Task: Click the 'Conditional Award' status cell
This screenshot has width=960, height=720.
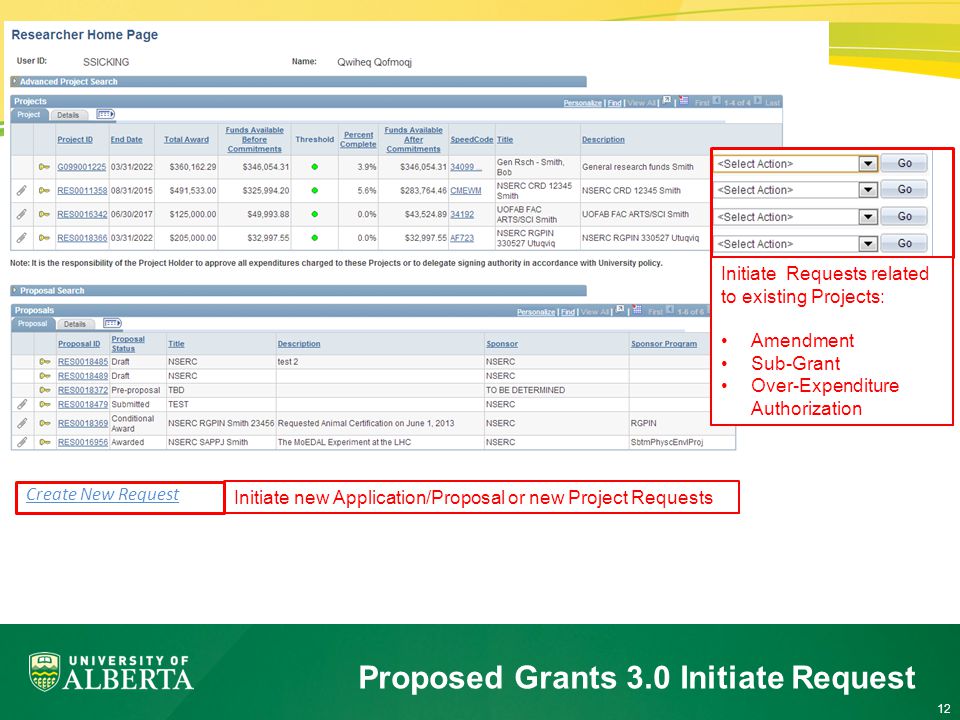Action: pos(132,423)
